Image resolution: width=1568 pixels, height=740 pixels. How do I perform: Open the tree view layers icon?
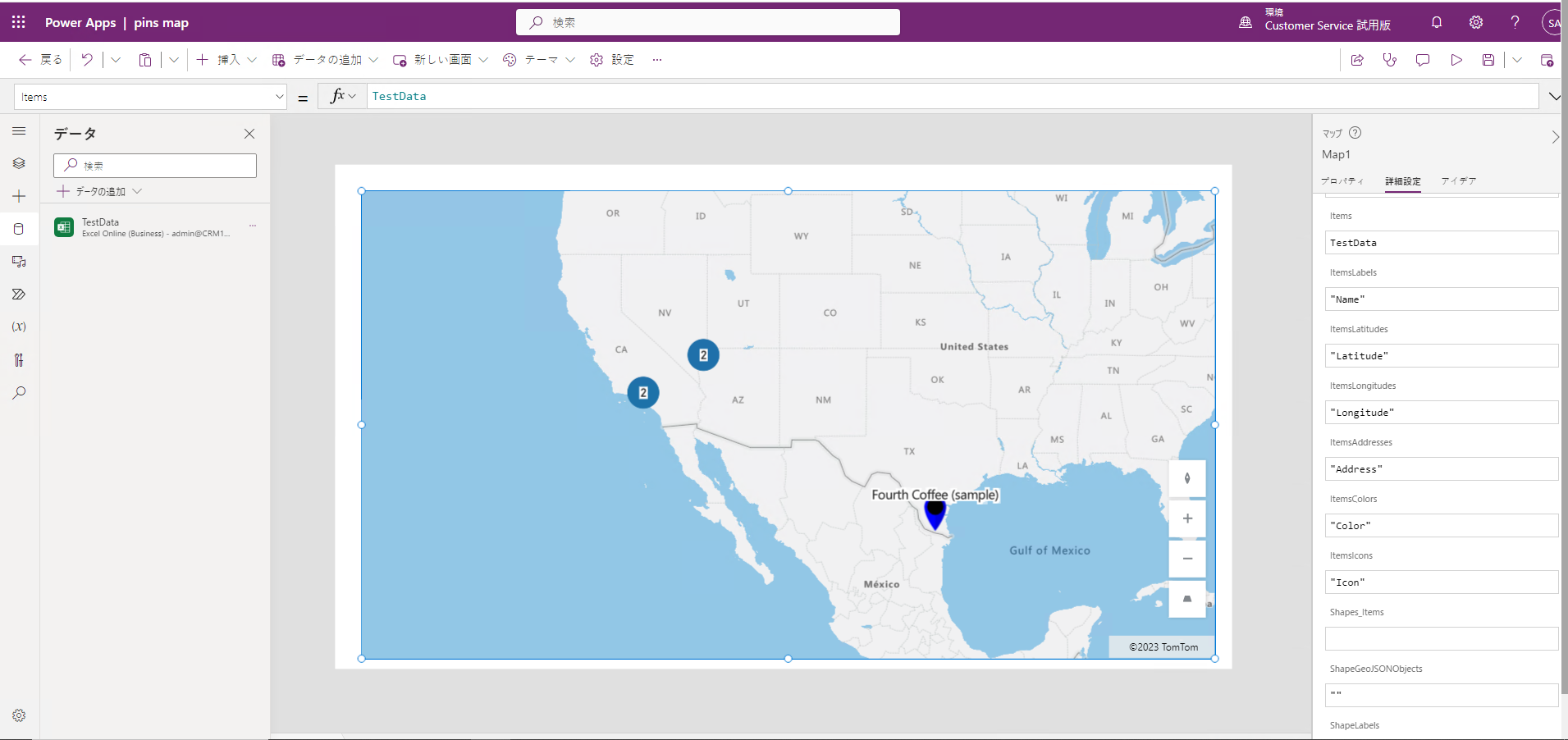click(19, 163)
